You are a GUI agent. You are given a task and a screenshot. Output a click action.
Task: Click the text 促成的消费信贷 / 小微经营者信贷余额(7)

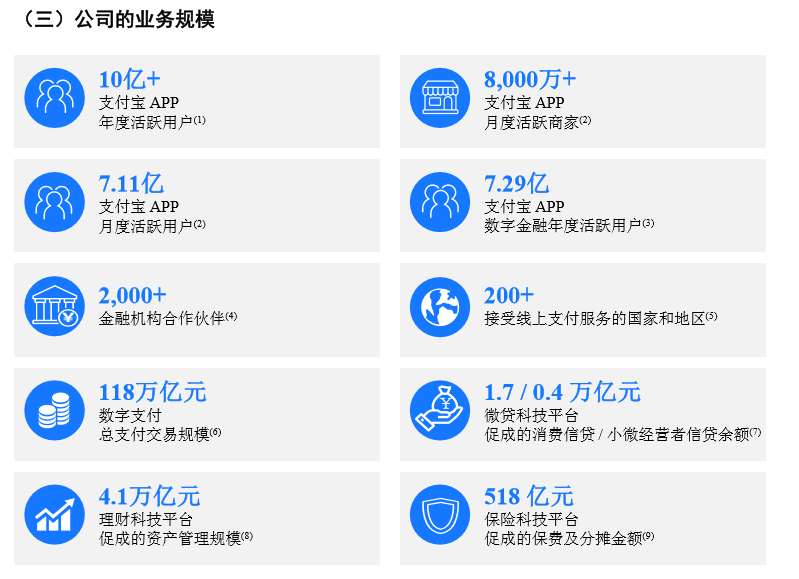point(623,434)
